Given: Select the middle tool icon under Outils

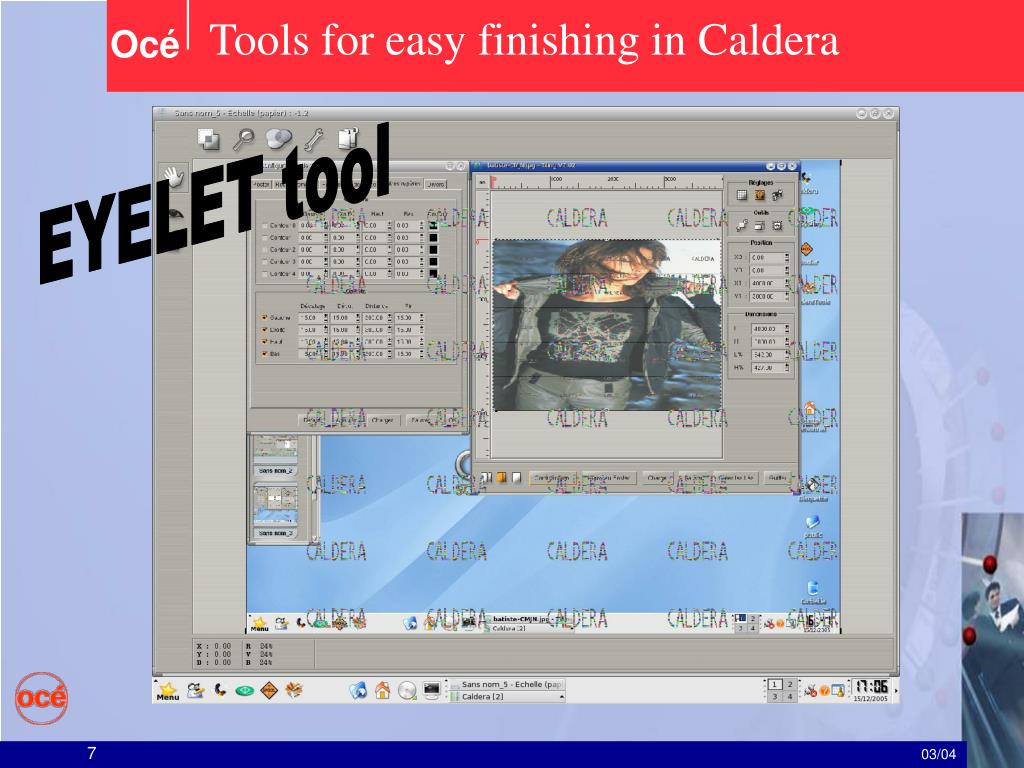Looking at the screenshot, I should [760, 225].
